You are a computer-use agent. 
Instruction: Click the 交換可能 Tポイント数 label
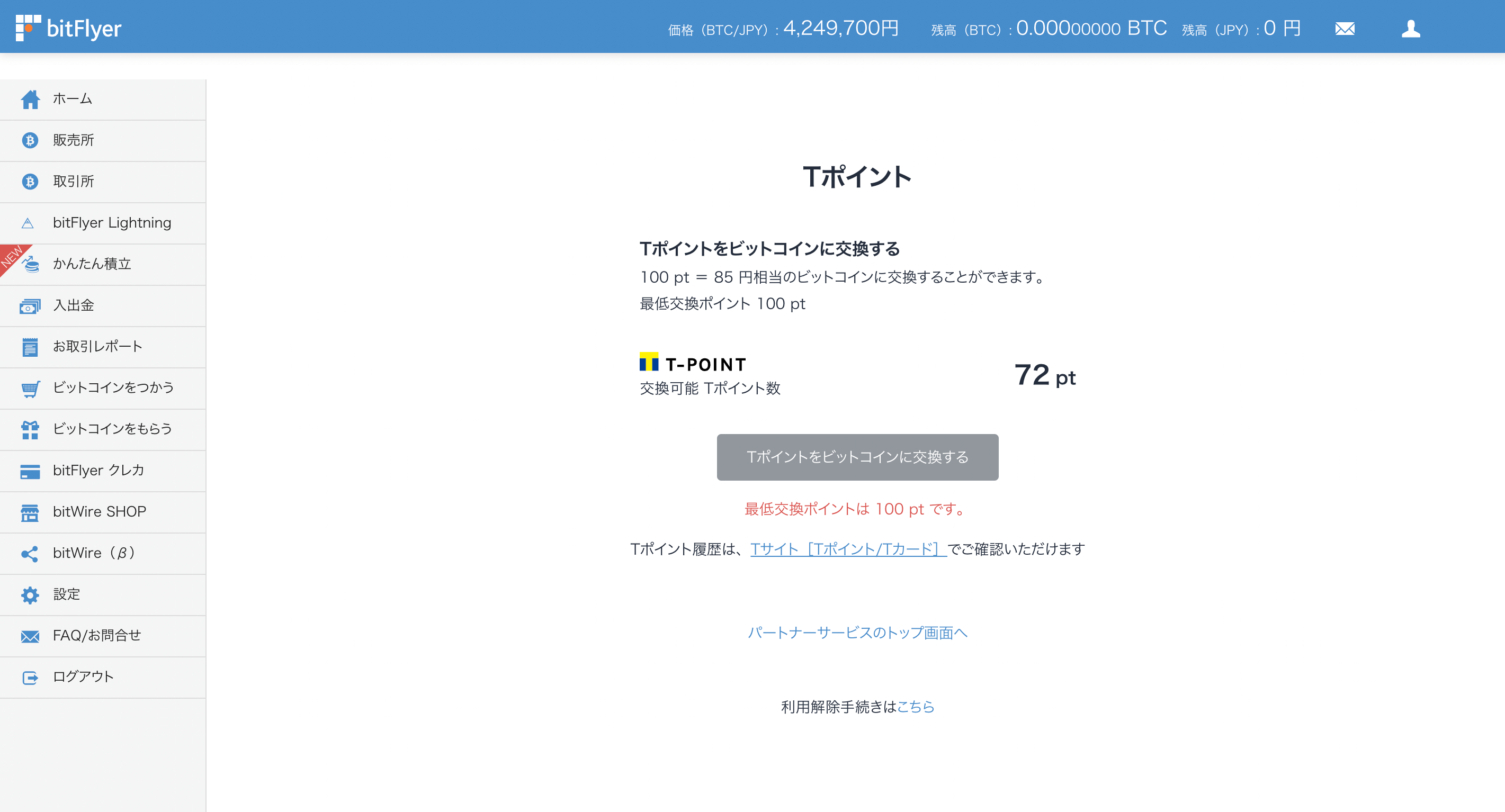point(710,389)
